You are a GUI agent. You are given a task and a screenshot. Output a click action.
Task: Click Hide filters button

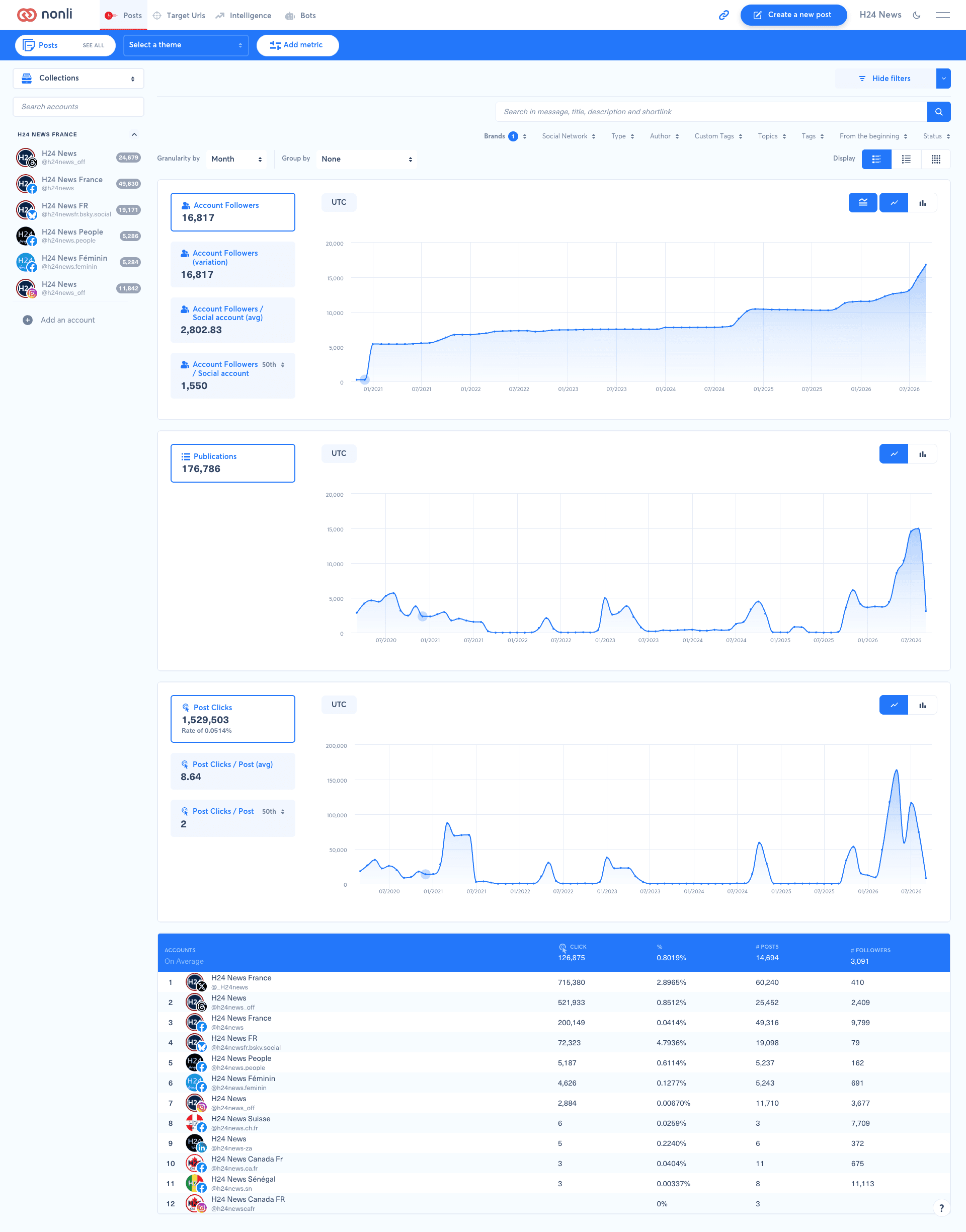885,79
